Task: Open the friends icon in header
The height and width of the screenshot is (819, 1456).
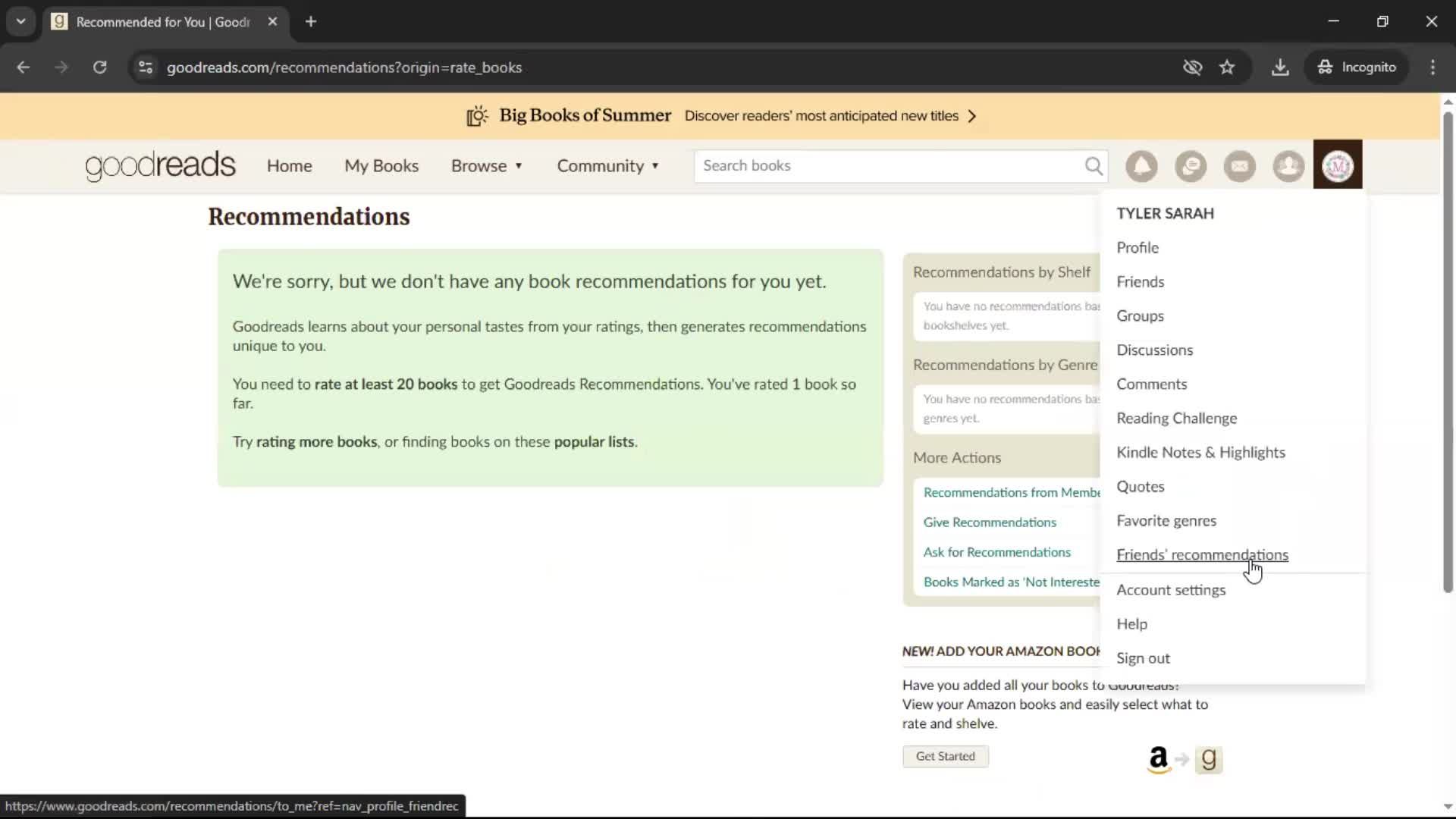Action: [x=1288, y=166]
